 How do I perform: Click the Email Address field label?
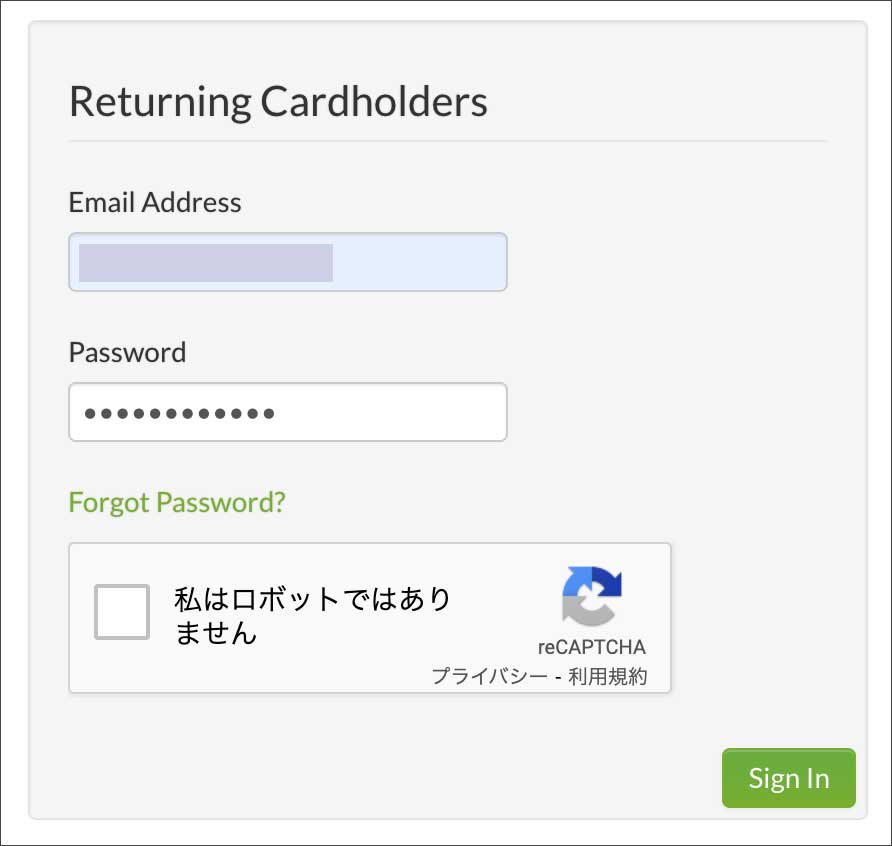pos(155,202)
